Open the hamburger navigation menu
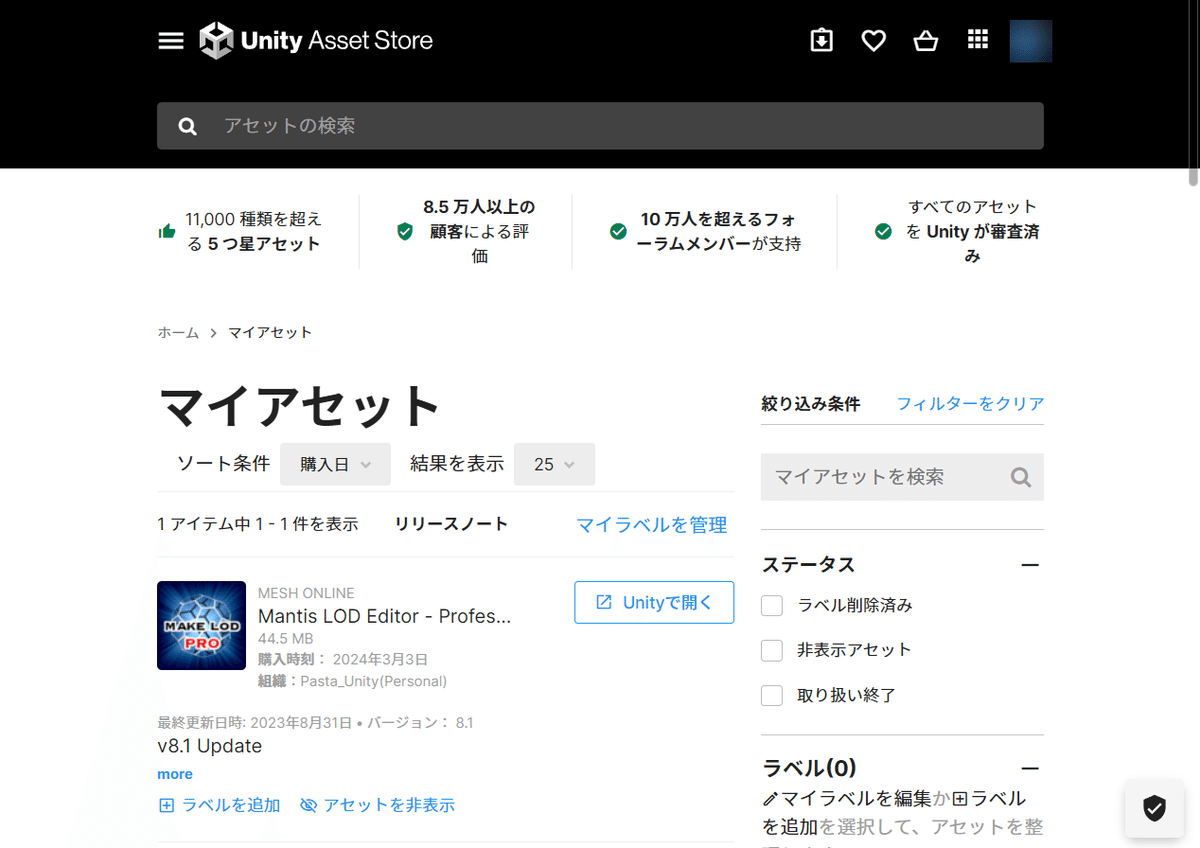Screen dimensions: 1200x848 (x=170, y=40)
